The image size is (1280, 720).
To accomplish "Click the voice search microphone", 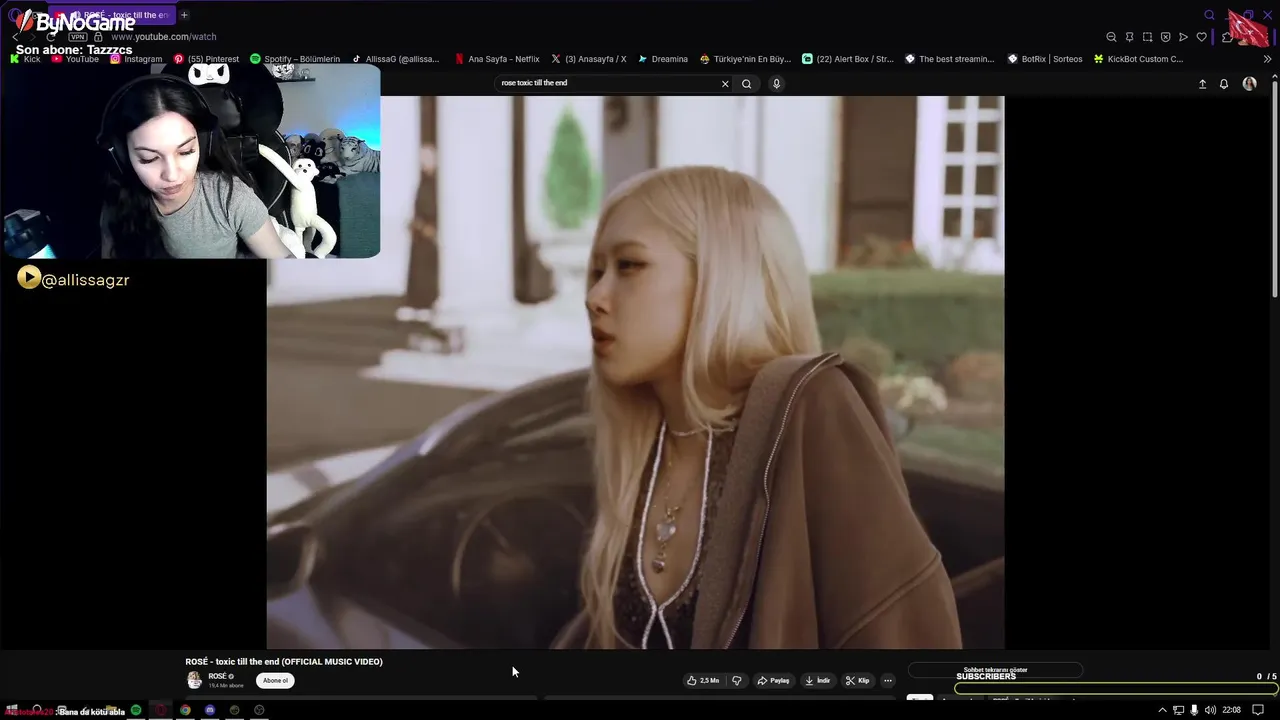I will pyautogui.click(x=776, y=84).
